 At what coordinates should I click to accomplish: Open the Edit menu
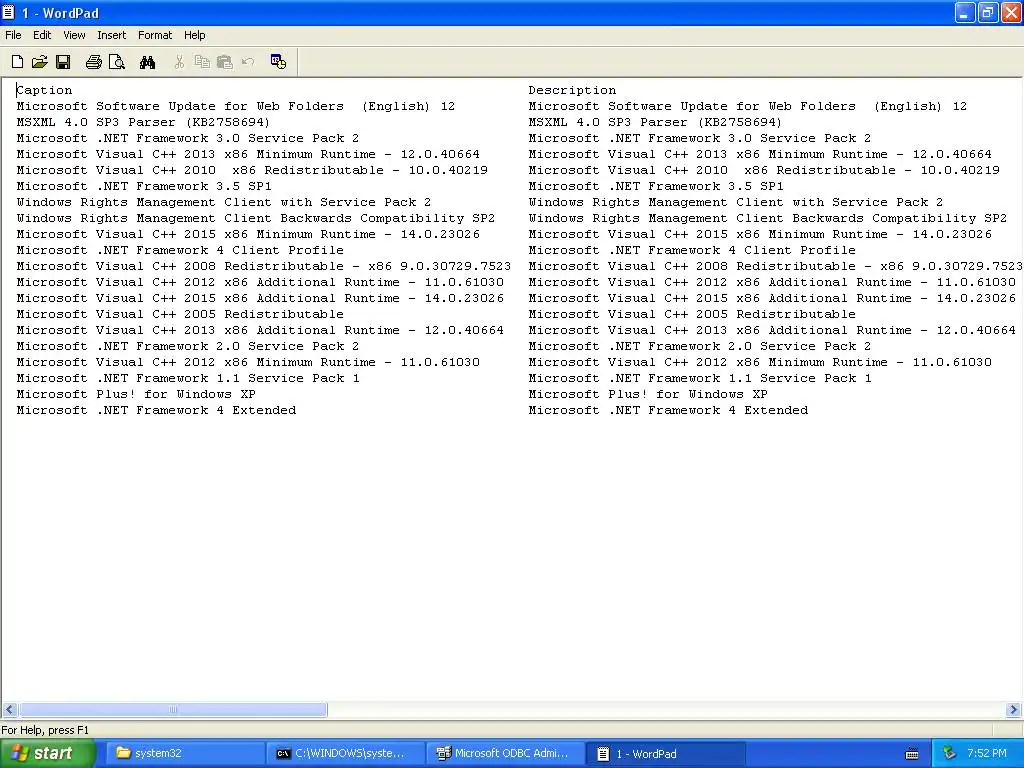click(42, 35)
